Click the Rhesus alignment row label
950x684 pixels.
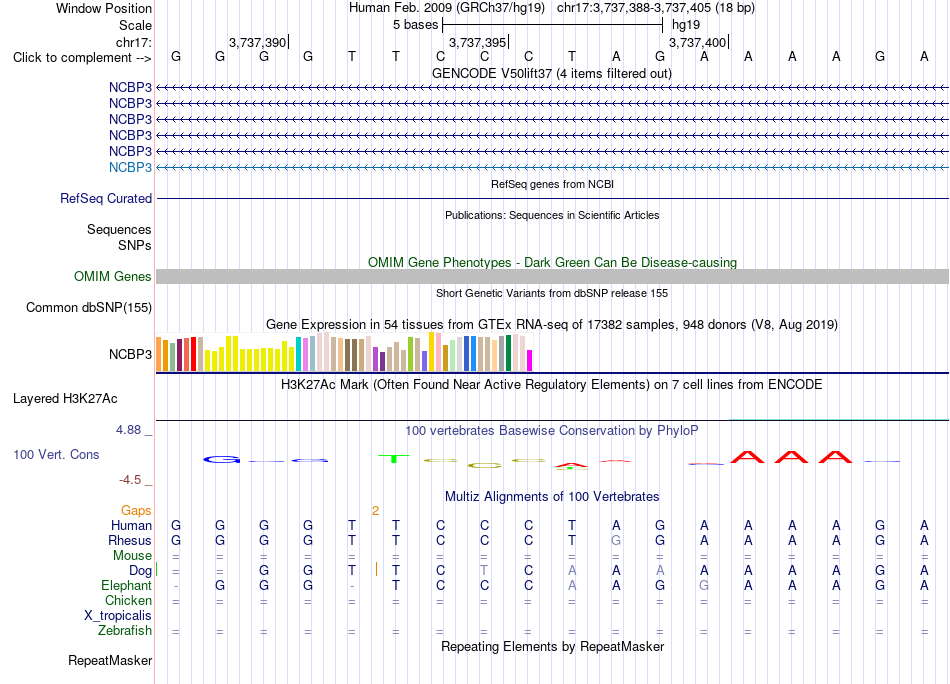[130, 540]
